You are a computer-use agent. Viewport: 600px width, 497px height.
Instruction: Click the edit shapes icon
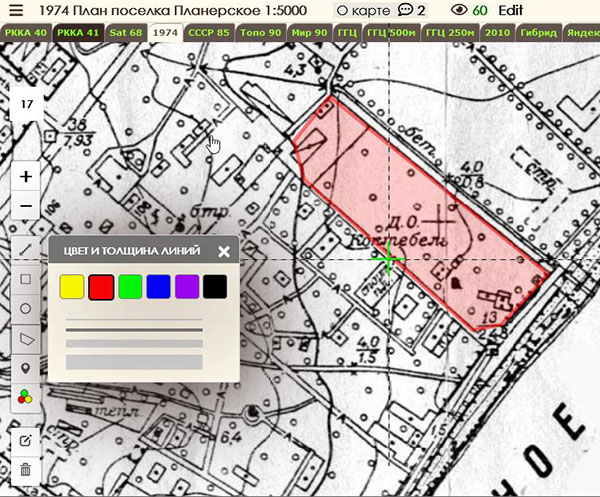26,440
